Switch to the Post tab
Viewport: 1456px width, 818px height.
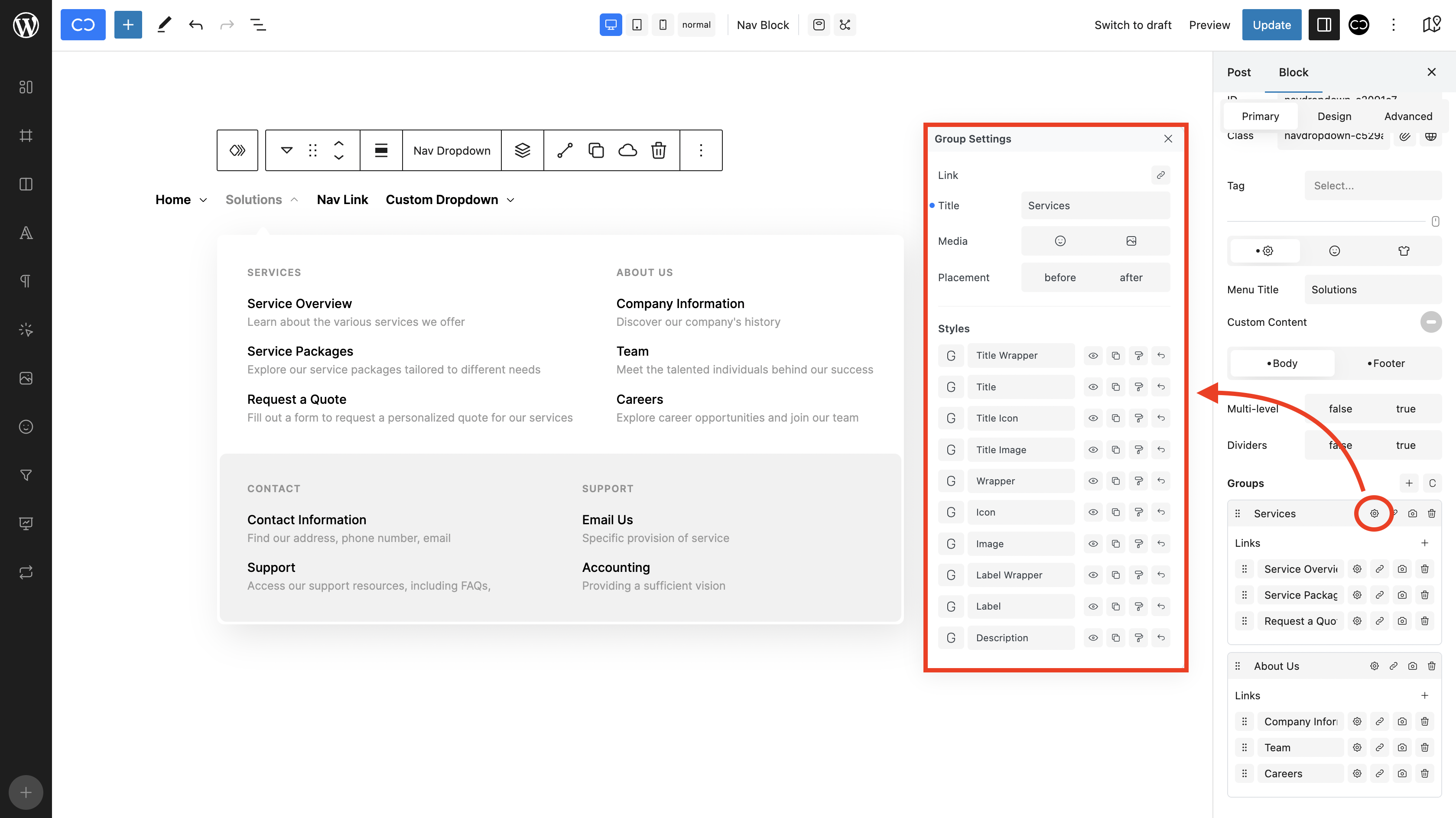pos(1238,72)
